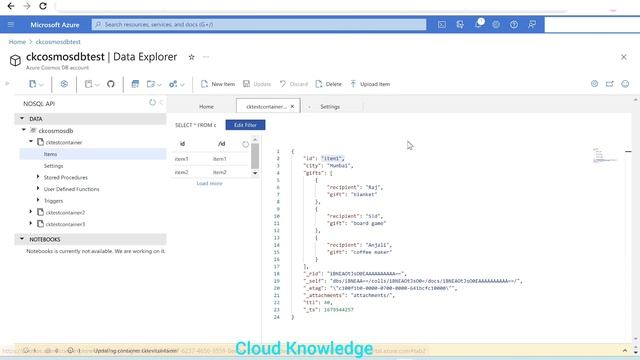Click the browser forward arrow

pos(27,6)
